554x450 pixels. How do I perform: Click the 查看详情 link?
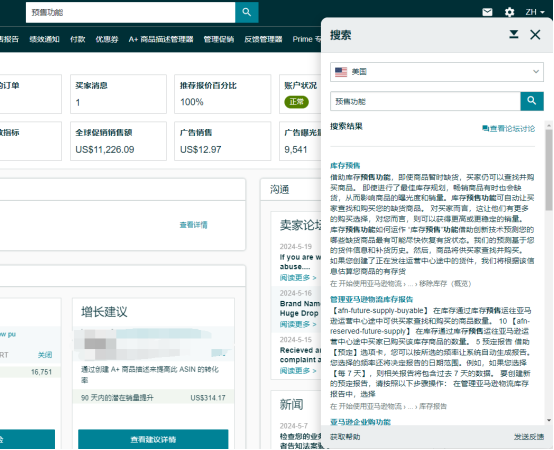(193, 225)
